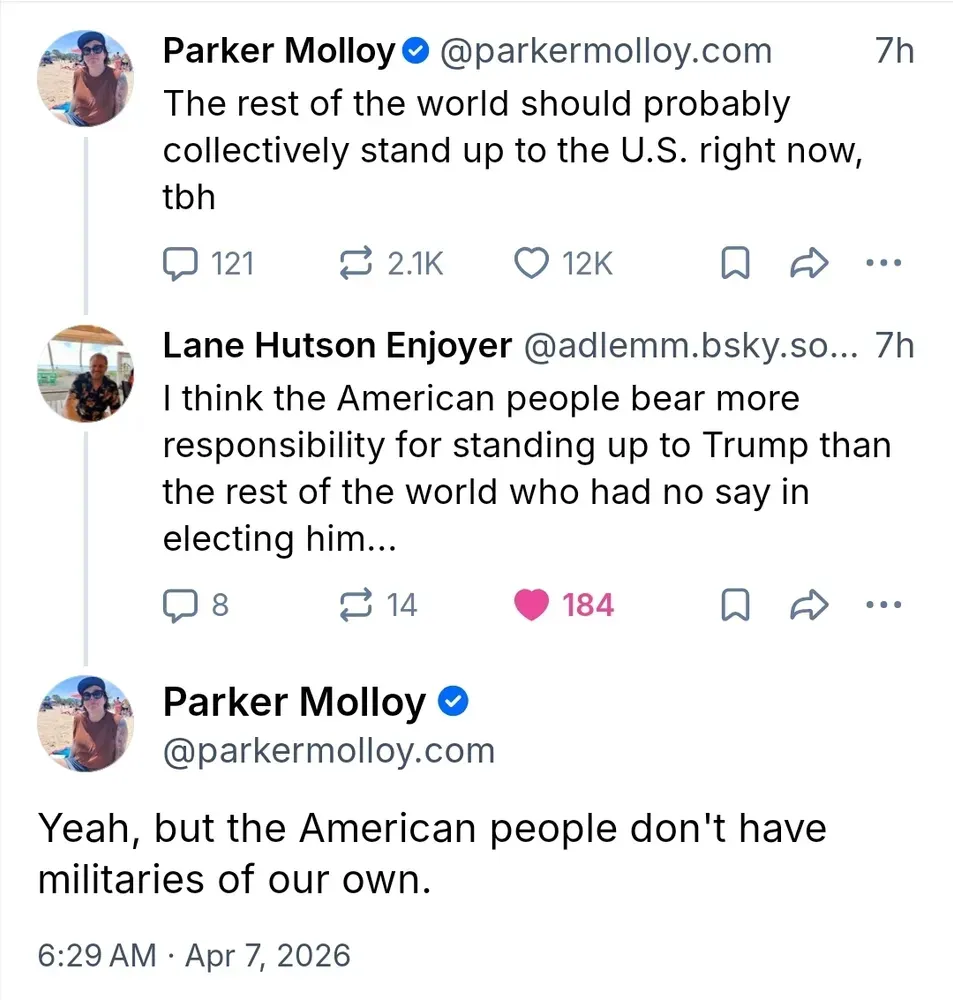The width and height of the screenshot is (953, 1000).
Task: Open the @adlemm.bsky.so... handle link
Action: (690, 345)
